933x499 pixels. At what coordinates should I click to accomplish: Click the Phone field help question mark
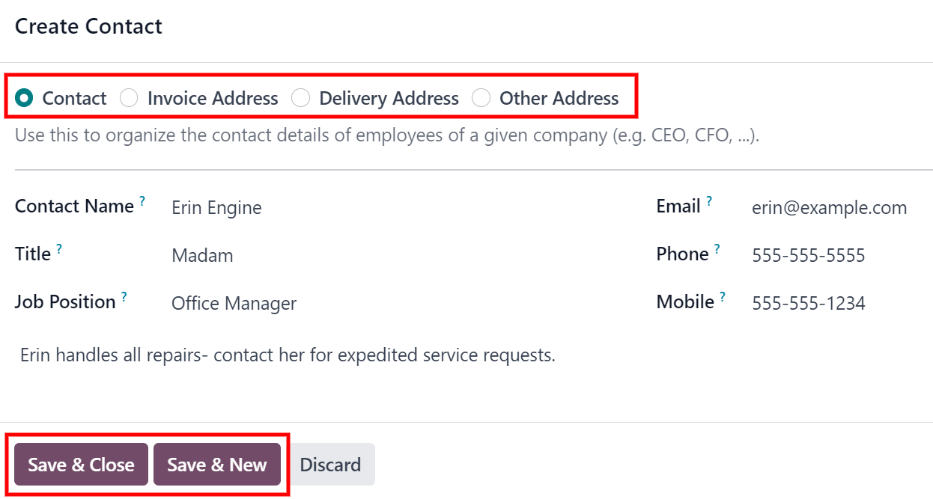tap(717, 249)
